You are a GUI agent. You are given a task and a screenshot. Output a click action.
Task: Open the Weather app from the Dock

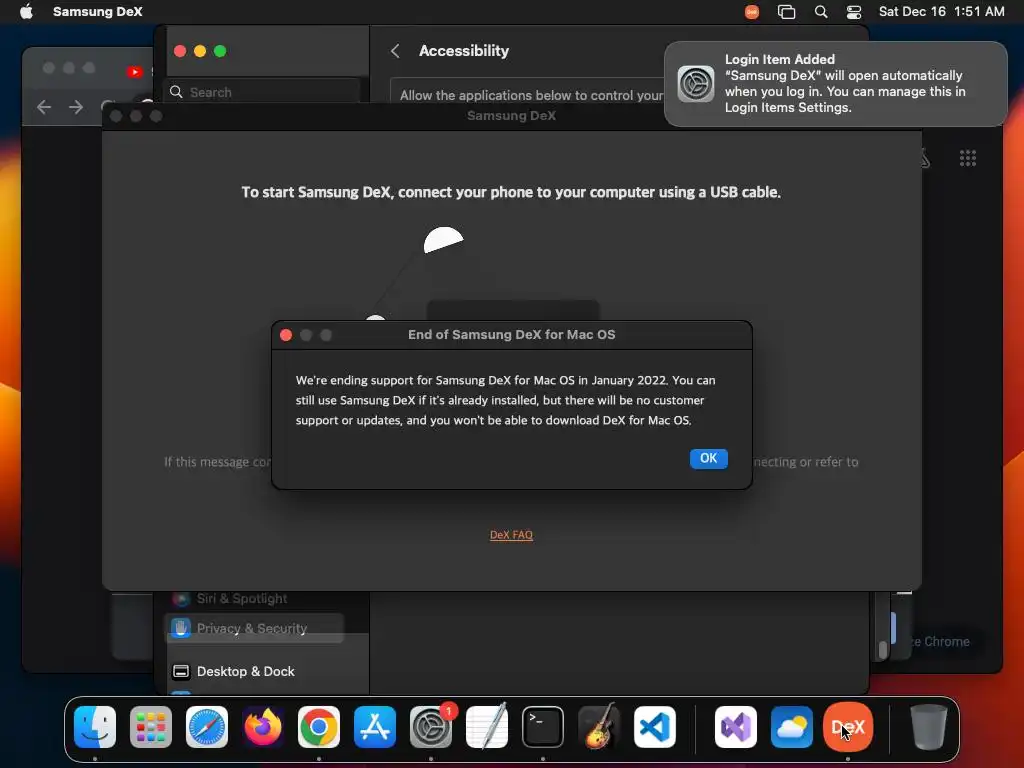point(792,727)
